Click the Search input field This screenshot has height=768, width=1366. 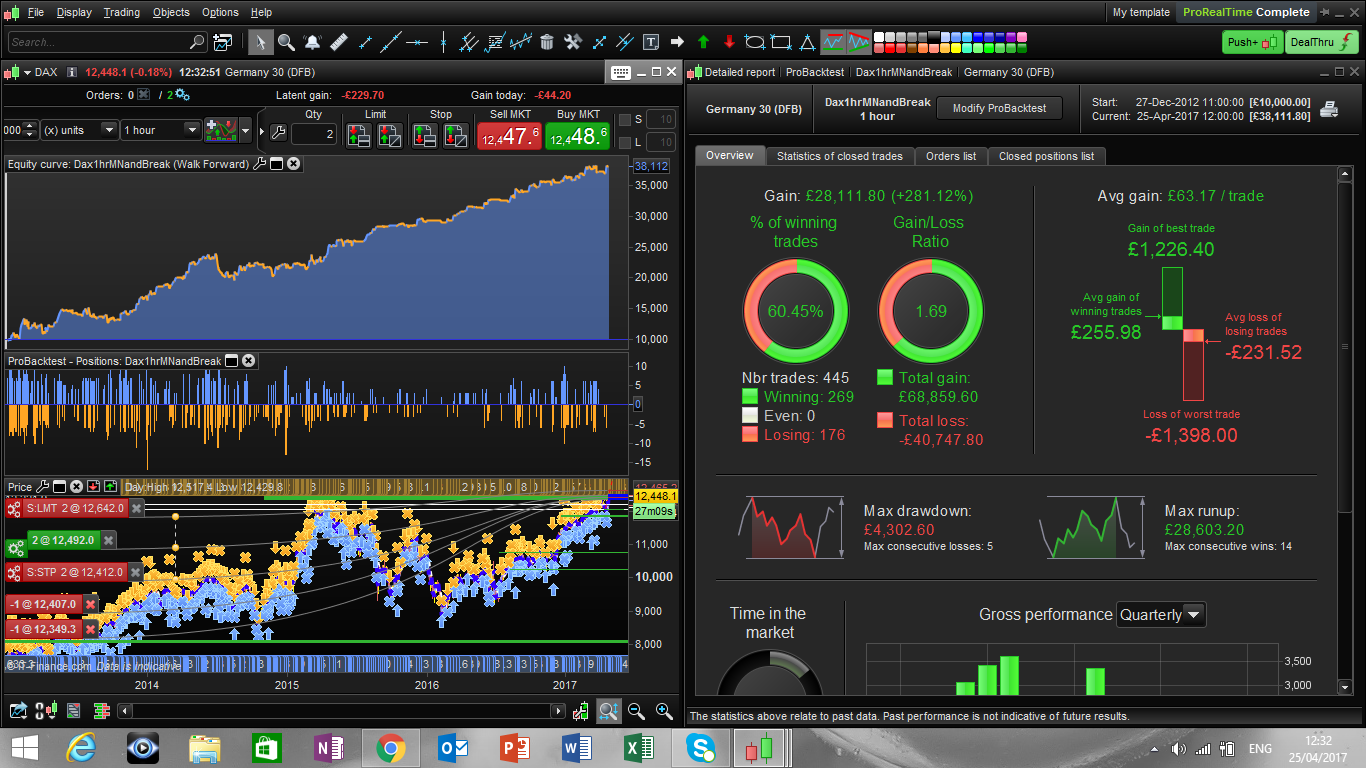(106, 42)
